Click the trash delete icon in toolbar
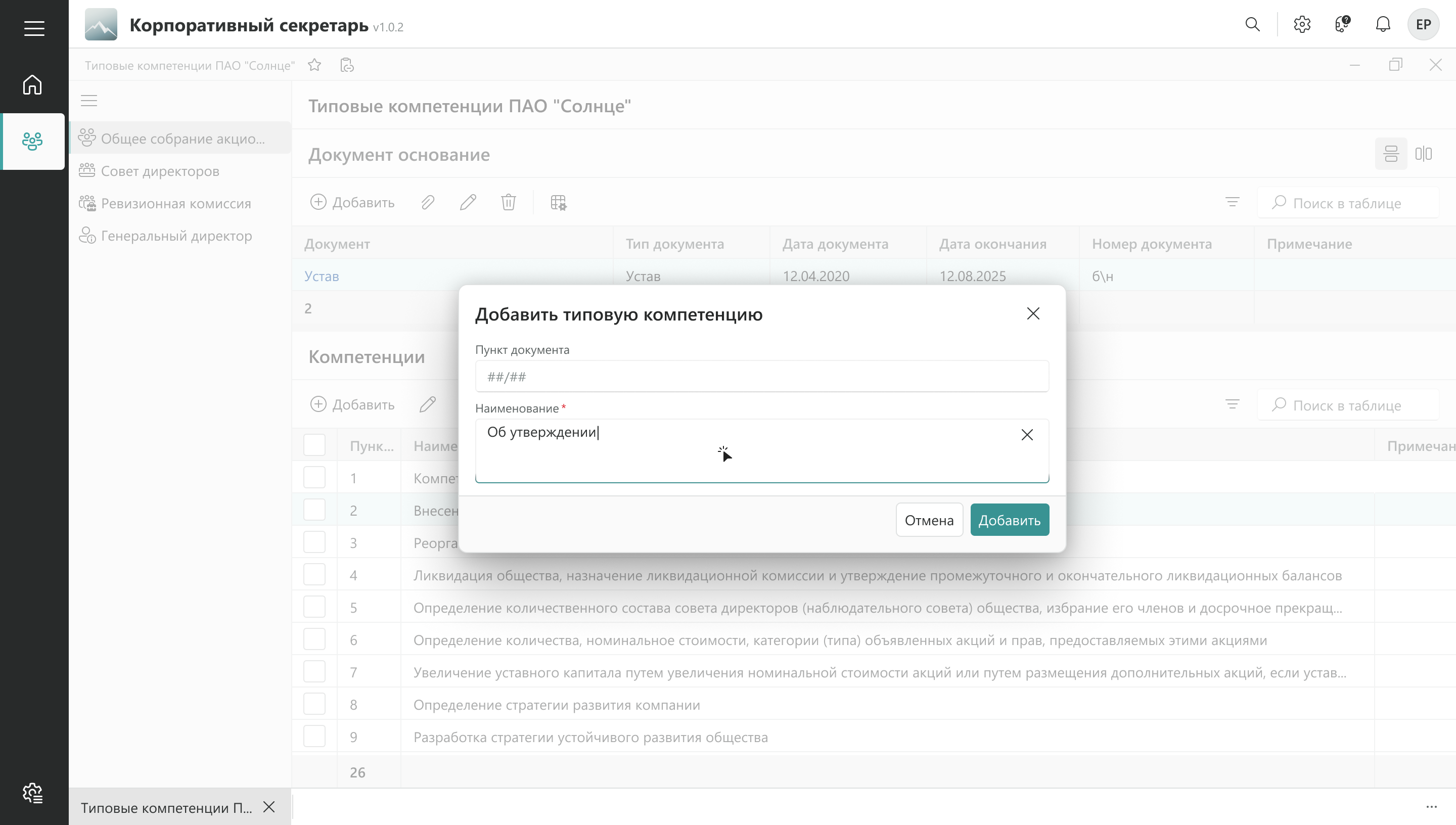The height and width of the screenshot is (825, 1456). [508, 202]
